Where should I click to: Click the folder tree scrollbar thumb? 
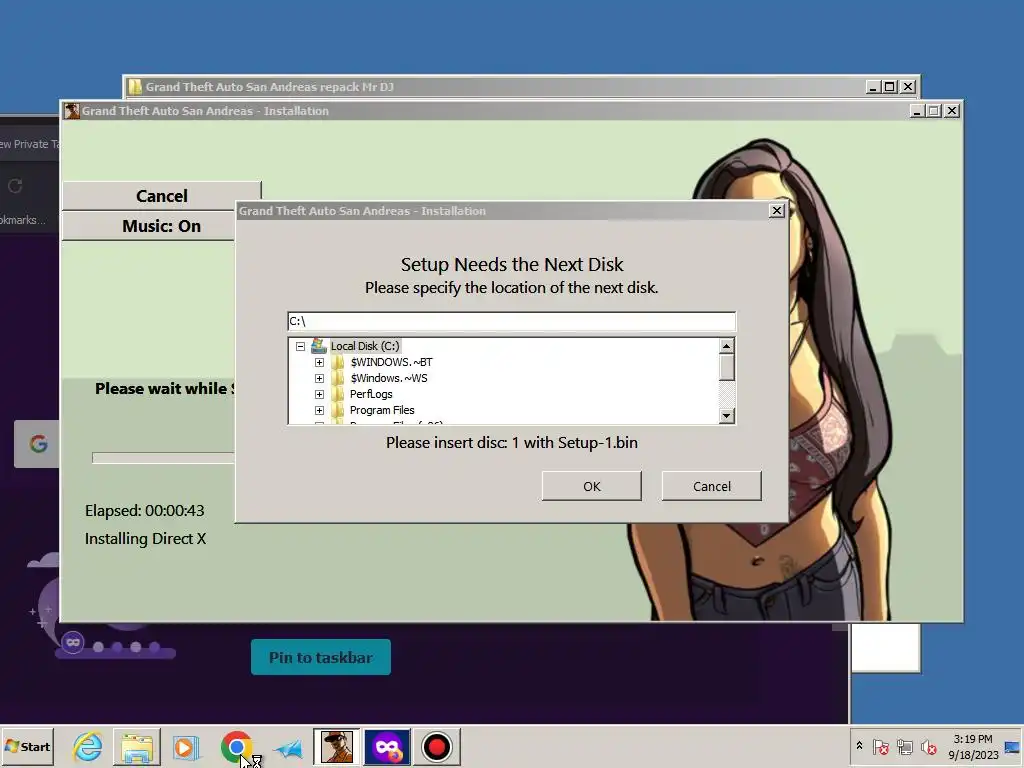point(727,367)
